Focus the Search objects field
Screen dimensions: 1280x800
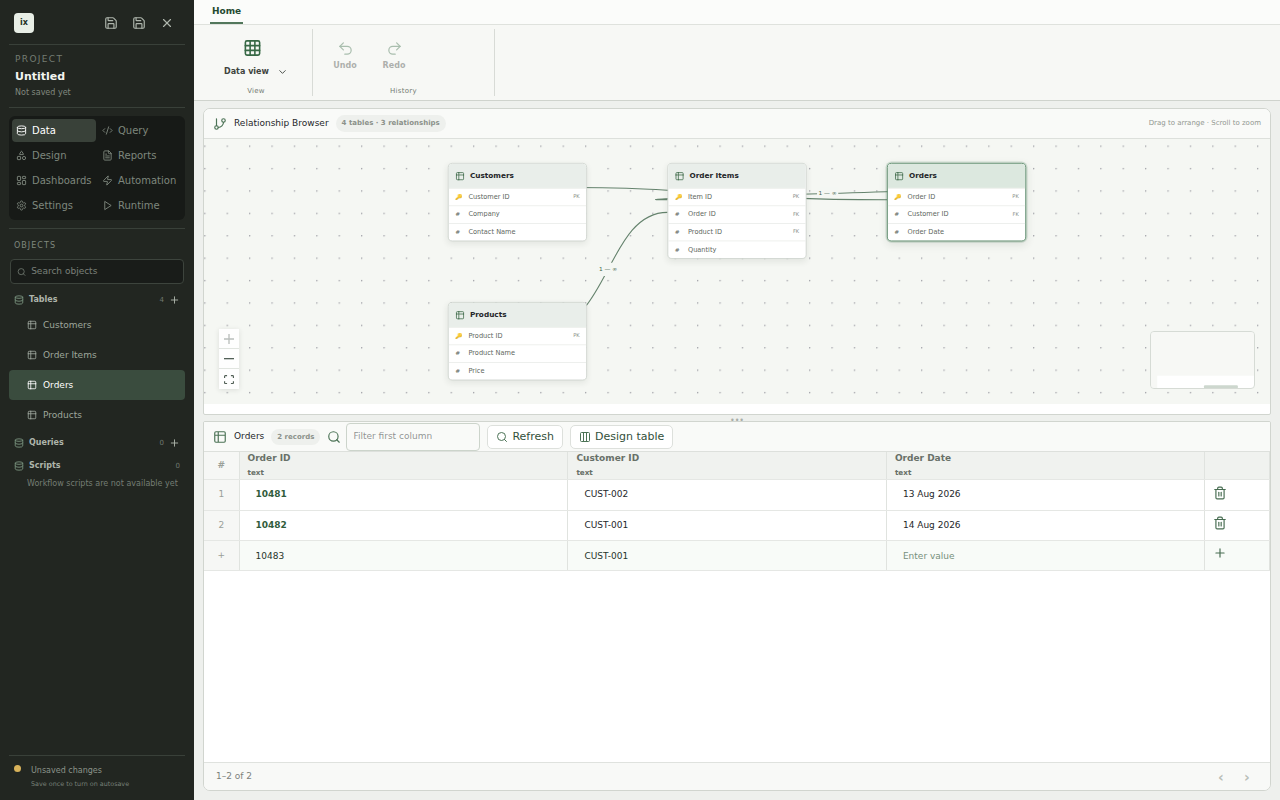point(97,271)
